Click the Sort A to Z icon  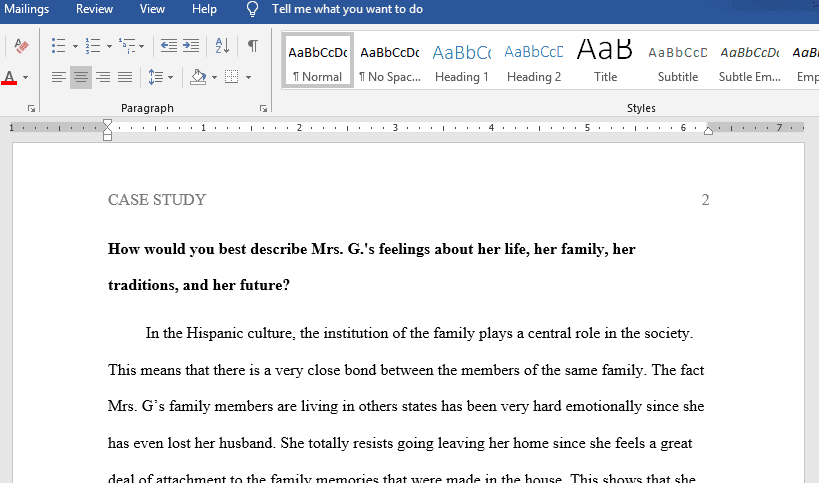222,46
